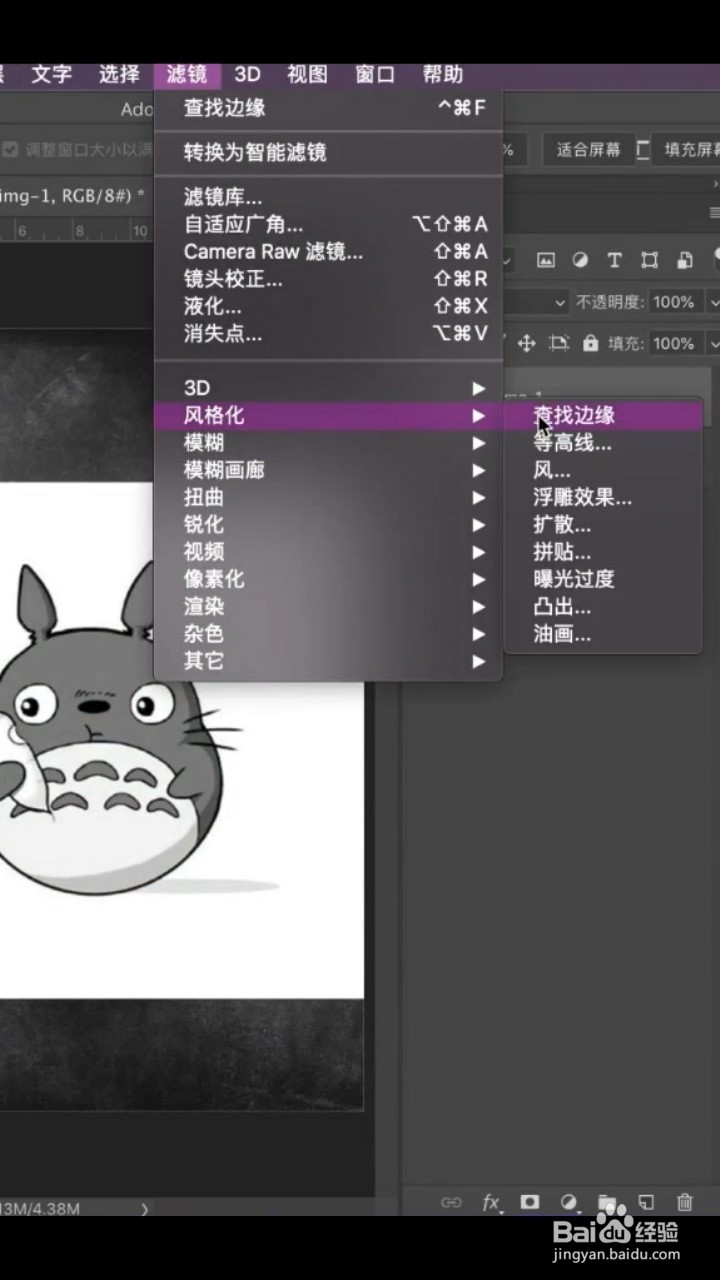Viewport: 720px width, 1280px height.
Task: Select 风格化 stylize menu entry
Action: click(x=328, y=416)
